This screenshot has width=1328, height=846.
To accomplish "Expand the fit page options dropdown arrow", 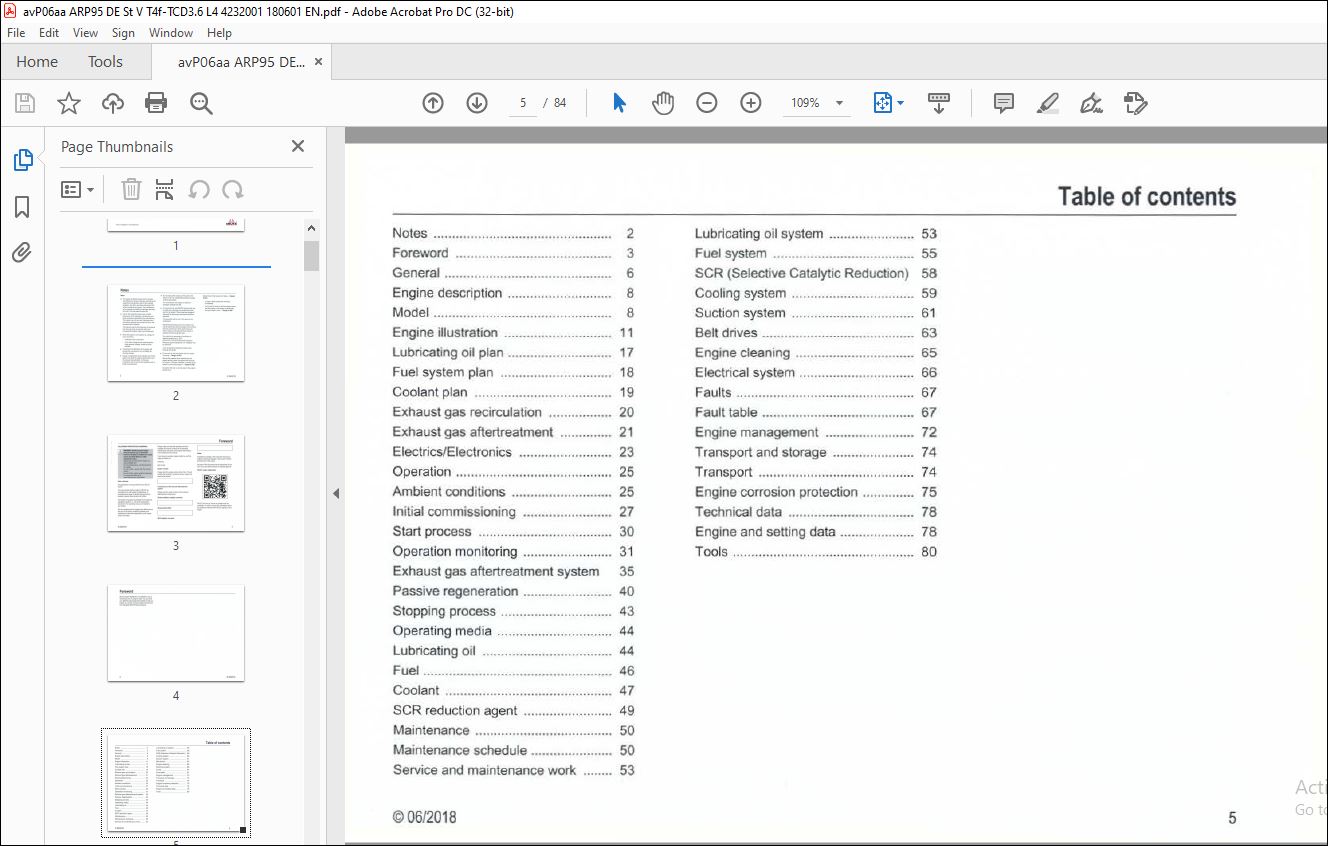I will click(x=900, y=103).
